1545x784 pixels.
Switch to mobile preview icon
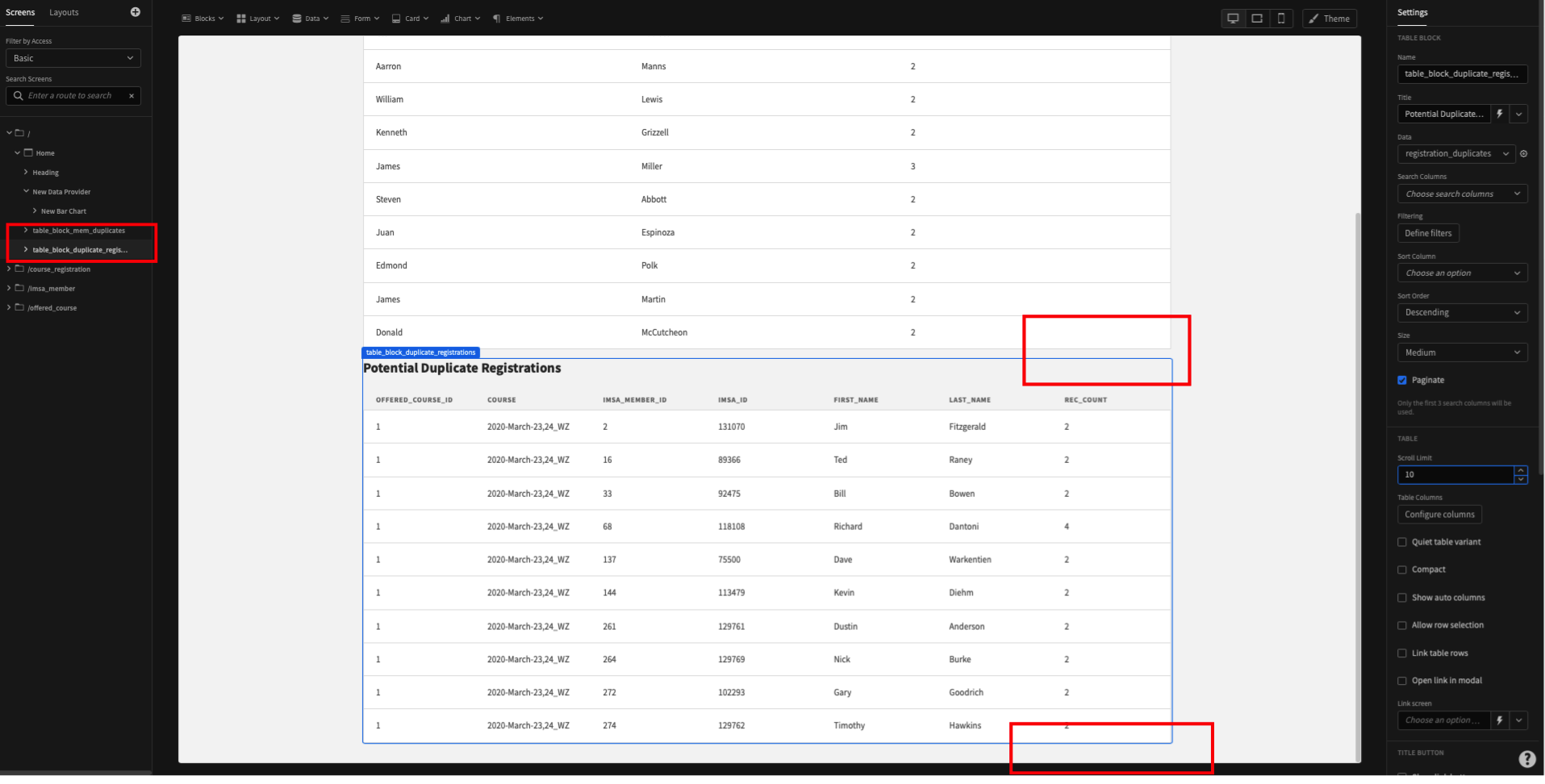coord(1281,18)
